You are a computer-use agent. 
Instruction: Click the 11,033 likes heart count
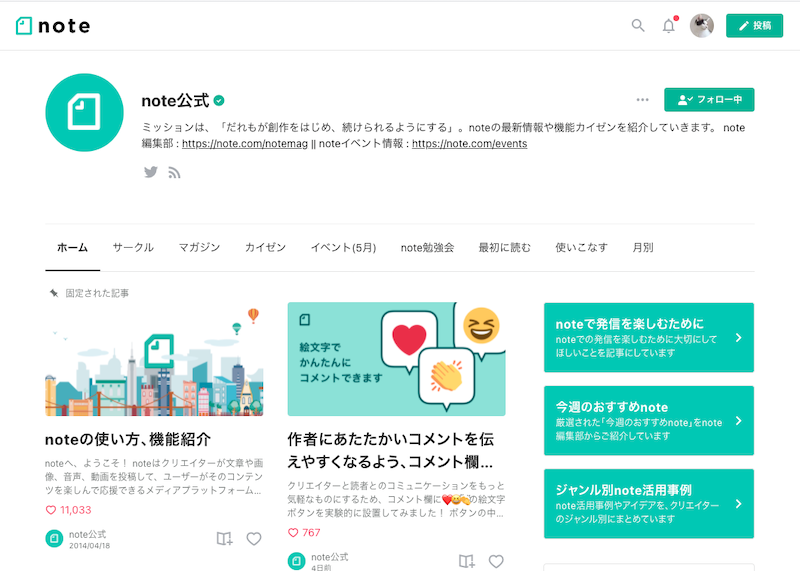pos(69,510)
